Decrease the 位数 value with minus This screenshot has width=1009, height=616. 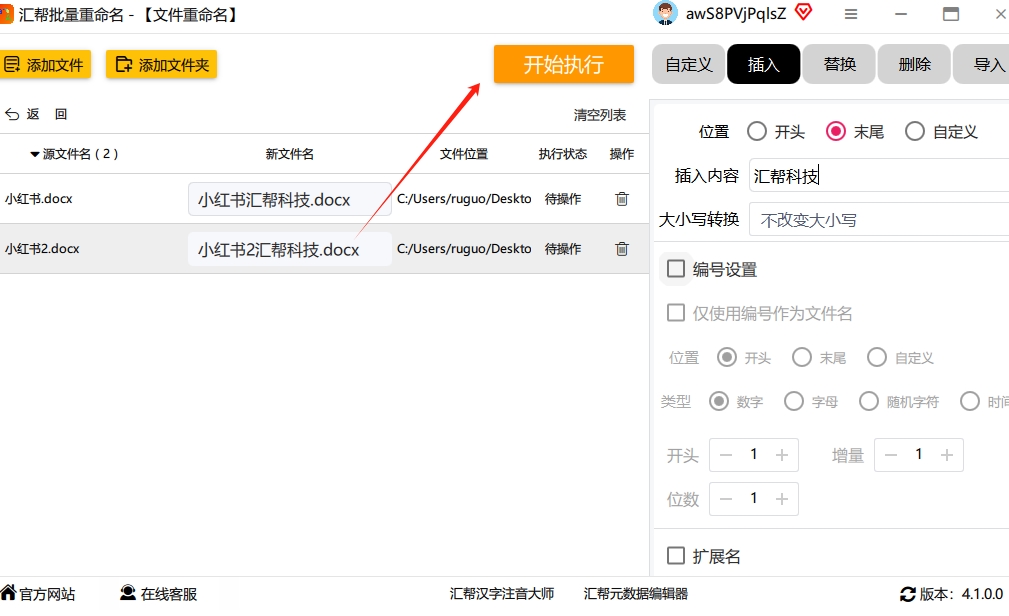click(726, 499)
